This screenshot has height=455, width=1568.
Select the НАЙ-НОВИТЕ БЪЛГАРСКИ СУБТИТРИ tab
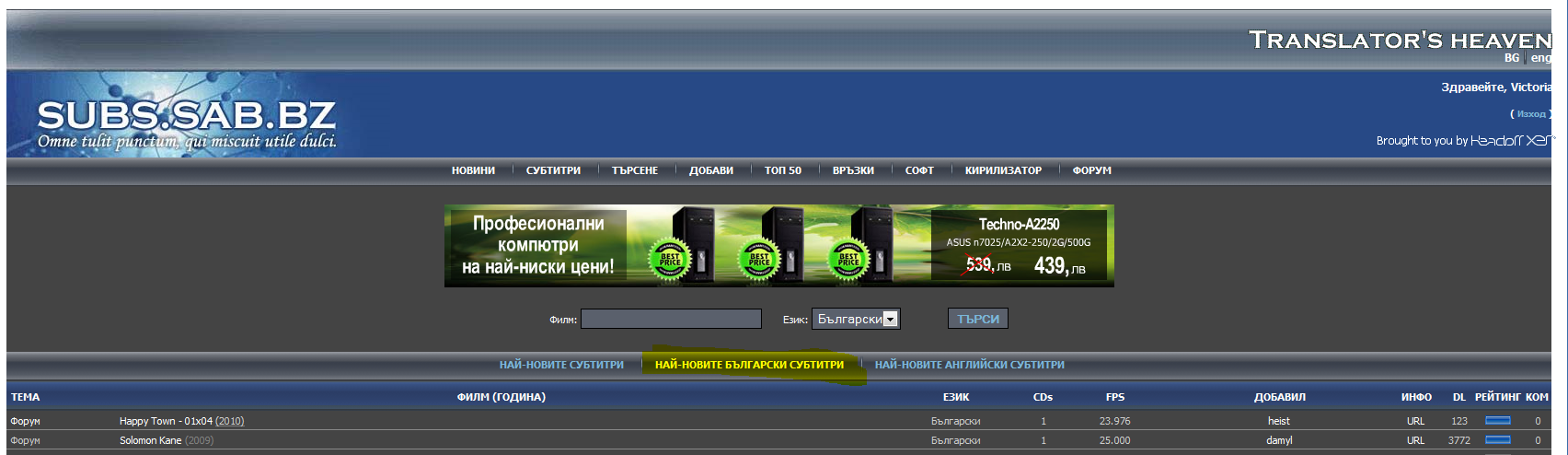pos(749,365)
